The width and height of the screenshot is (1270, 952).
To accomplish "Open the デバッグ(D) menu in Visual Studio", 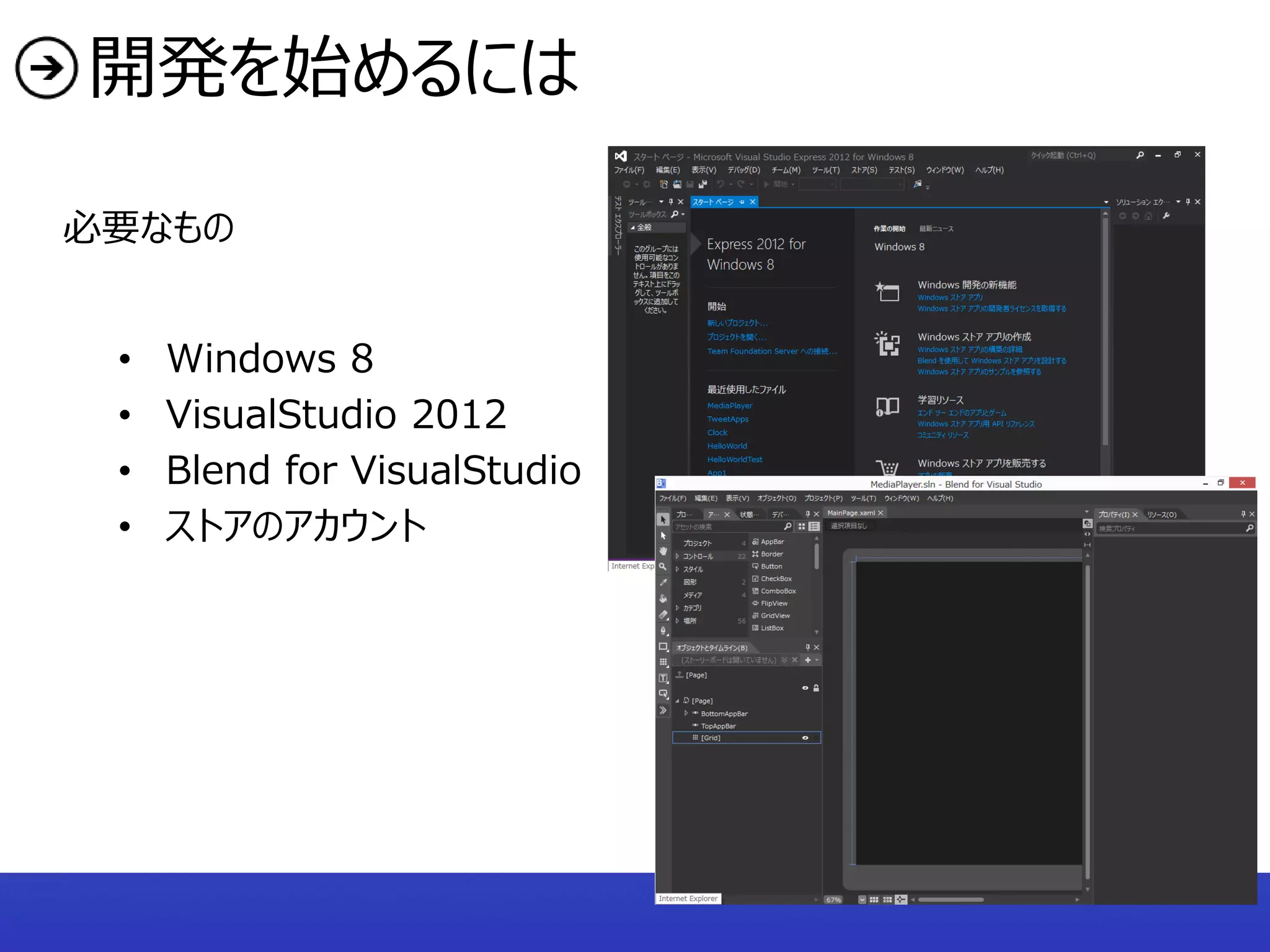I will tap(744, 170).
